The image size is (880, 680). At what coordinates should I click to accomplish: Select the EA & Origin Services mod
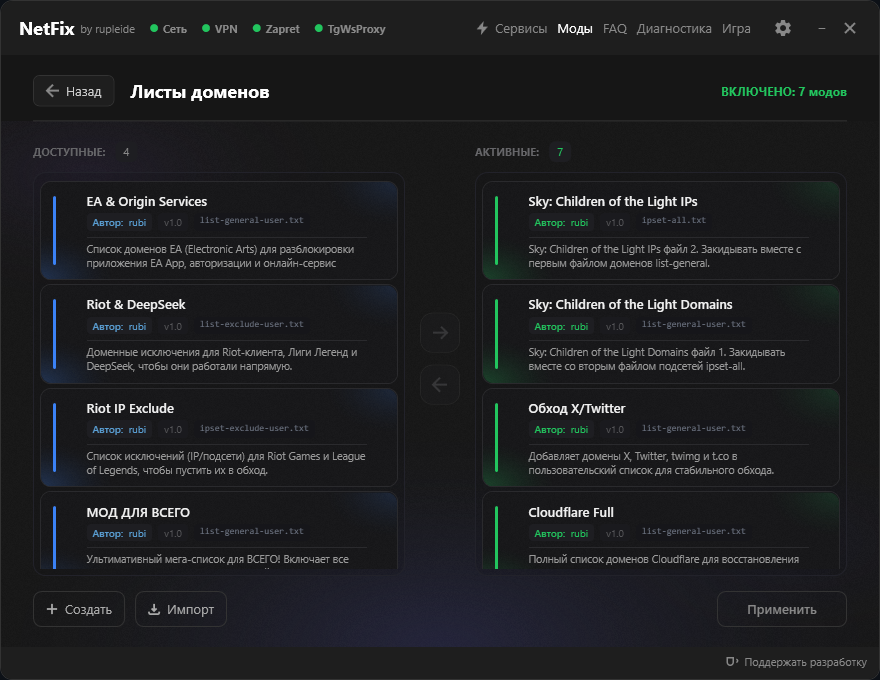219,230
